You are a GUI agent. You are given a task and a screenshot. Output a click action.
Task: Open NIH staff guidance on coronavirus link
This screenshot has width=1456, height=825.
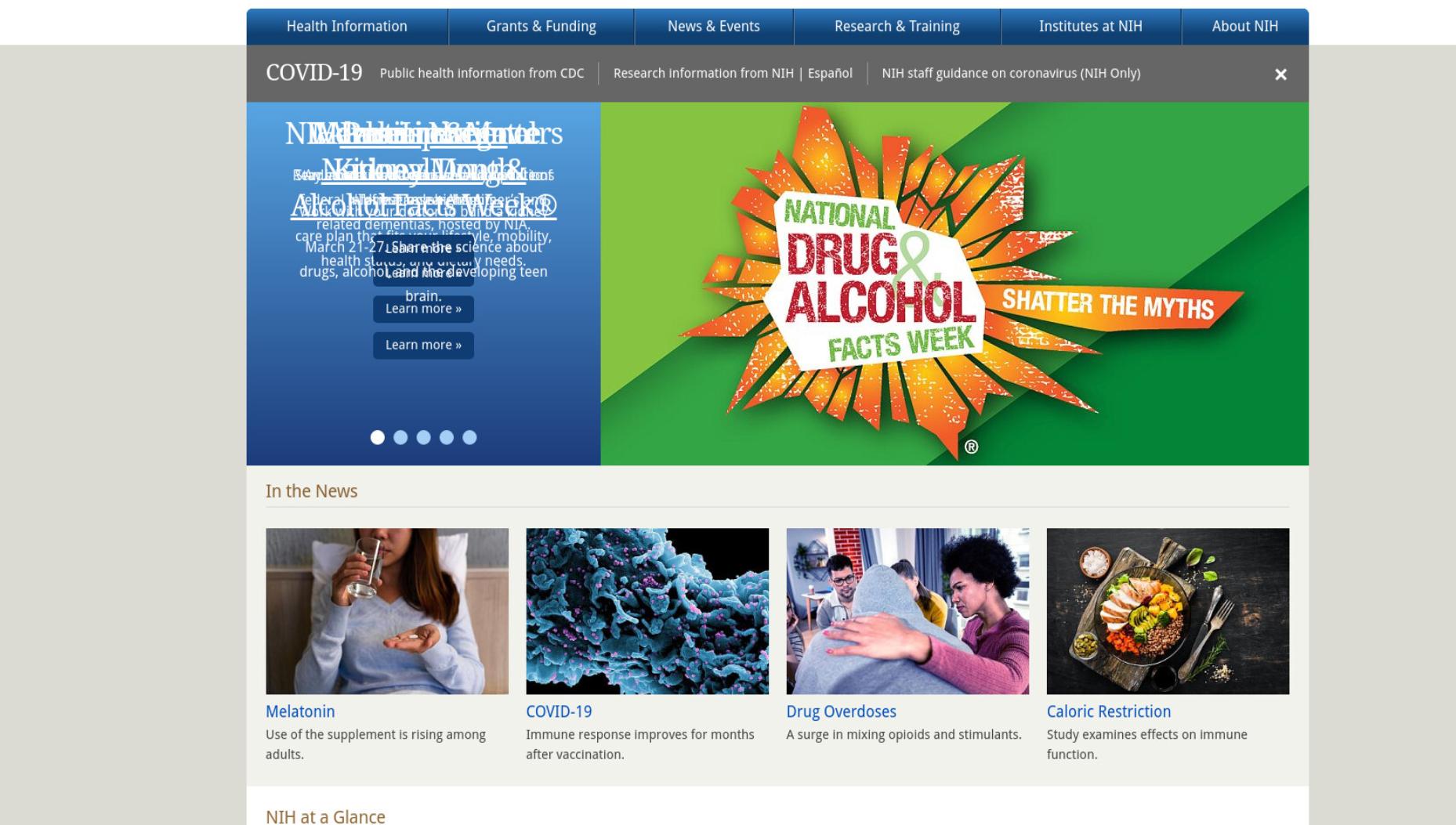point(1011,73)
